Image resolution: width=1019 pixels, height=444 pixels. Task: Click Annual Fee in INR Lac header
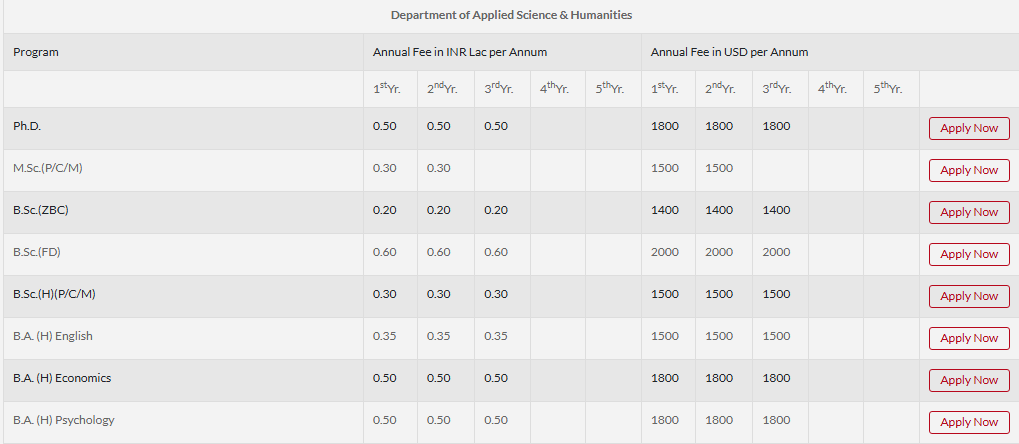pyautogui.click(x=460, y=52)
